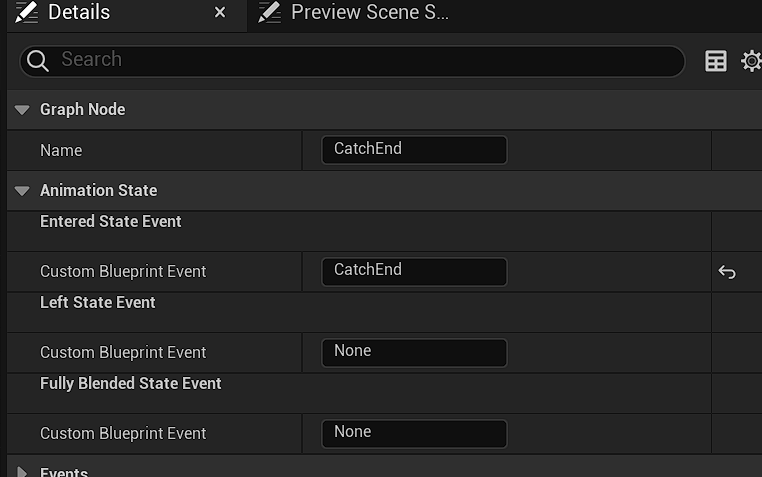
Task: Collapse the Graph Node section
Action: (x=22, y=110)
